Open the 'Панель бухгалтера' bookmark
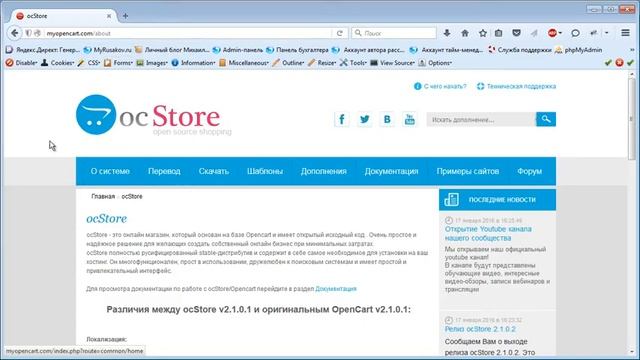This screenshot has height=360, width=640. tap(297, 50)
